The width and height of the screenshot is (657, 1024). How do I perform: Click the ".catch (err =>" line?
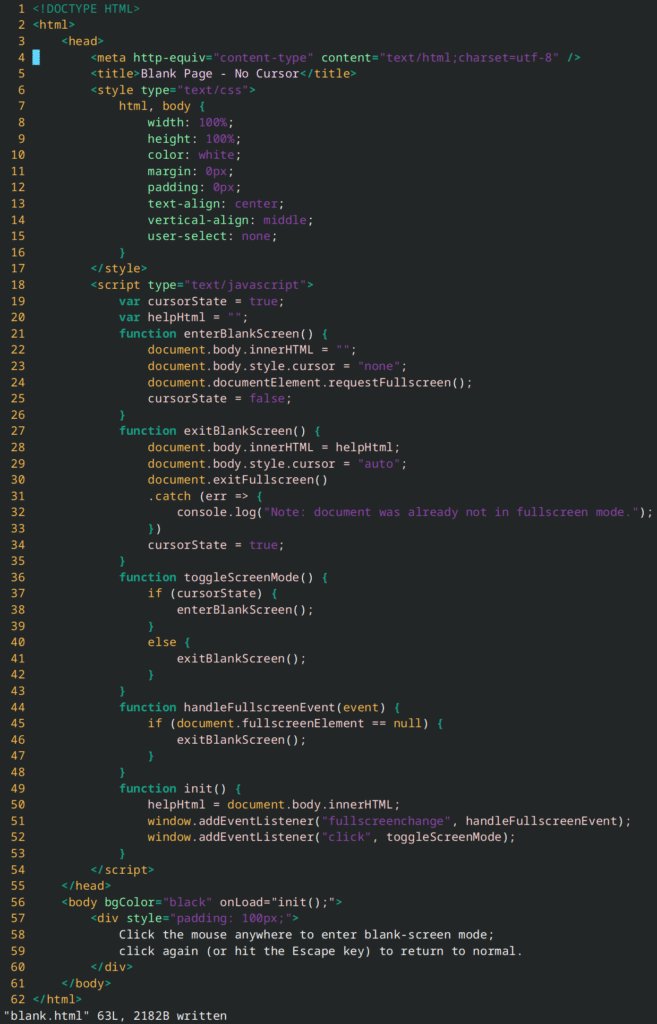[205, 496]
